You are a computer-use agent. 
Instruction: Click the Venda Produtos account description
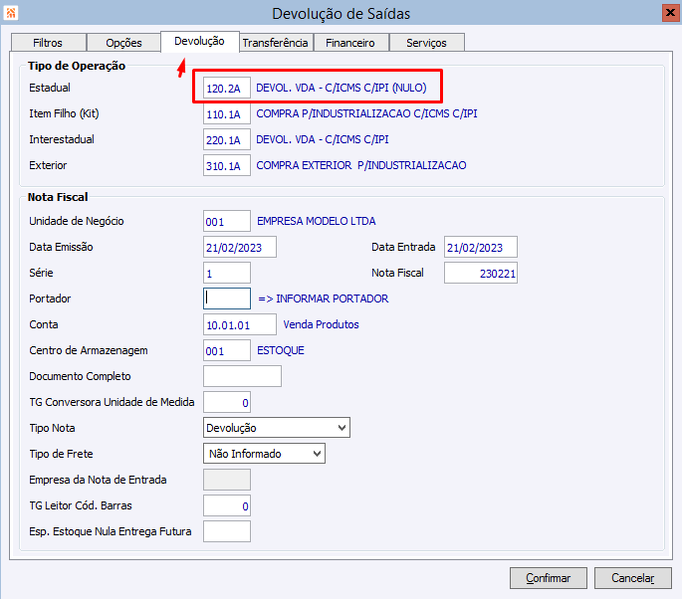click(321, 325)
